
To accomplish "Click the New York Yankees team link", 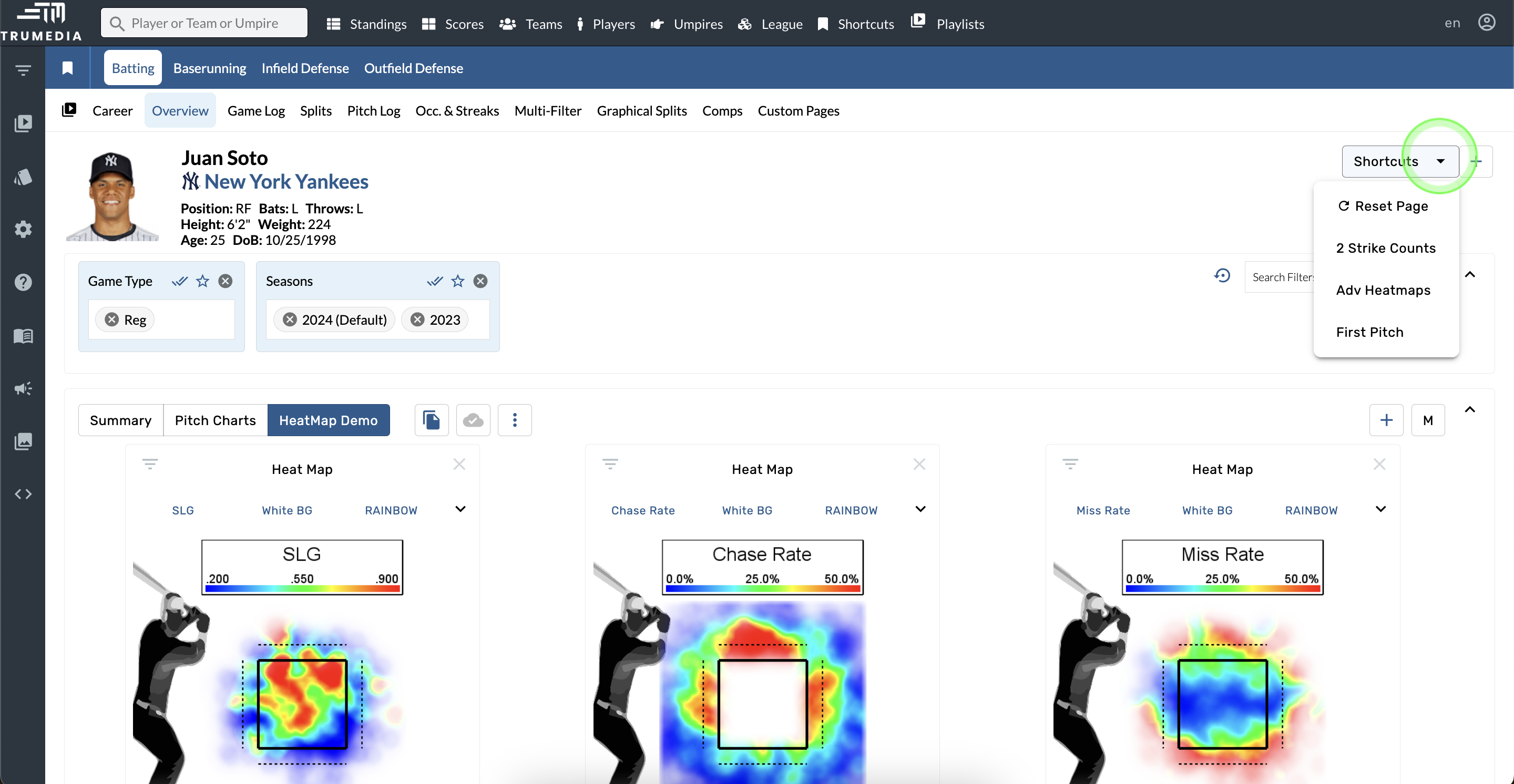I will tap(285, 181).
